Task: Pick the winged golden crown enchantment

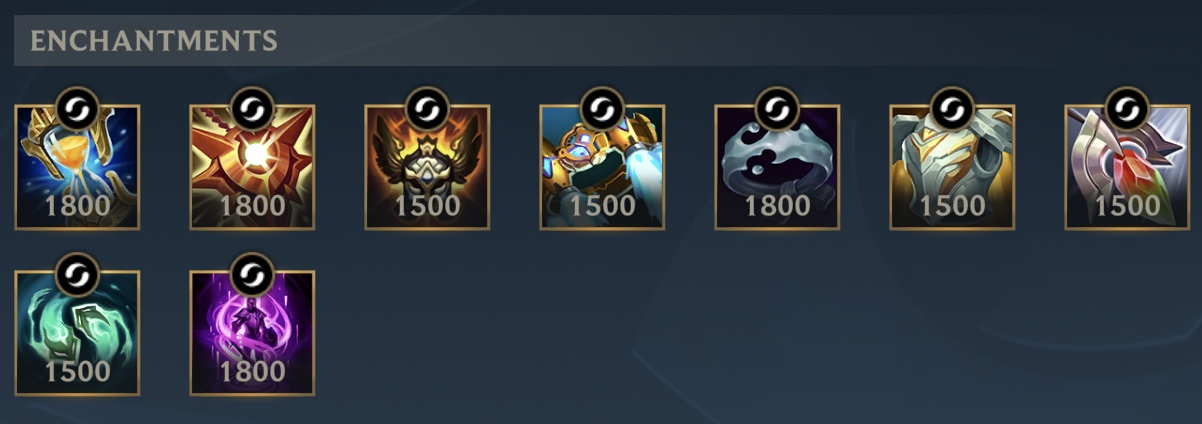Action: [x=427, y=167]
